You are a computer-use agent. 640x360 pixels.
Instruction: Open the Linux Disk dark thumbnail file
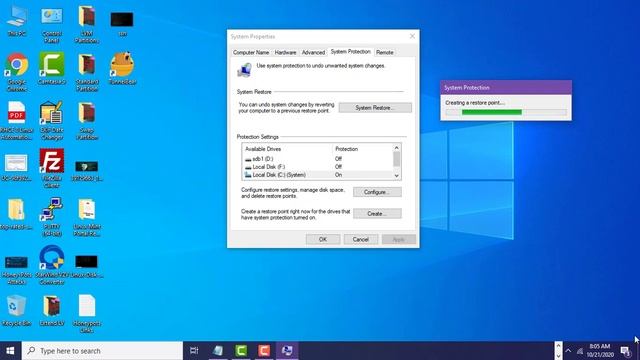tap(87, 266)
